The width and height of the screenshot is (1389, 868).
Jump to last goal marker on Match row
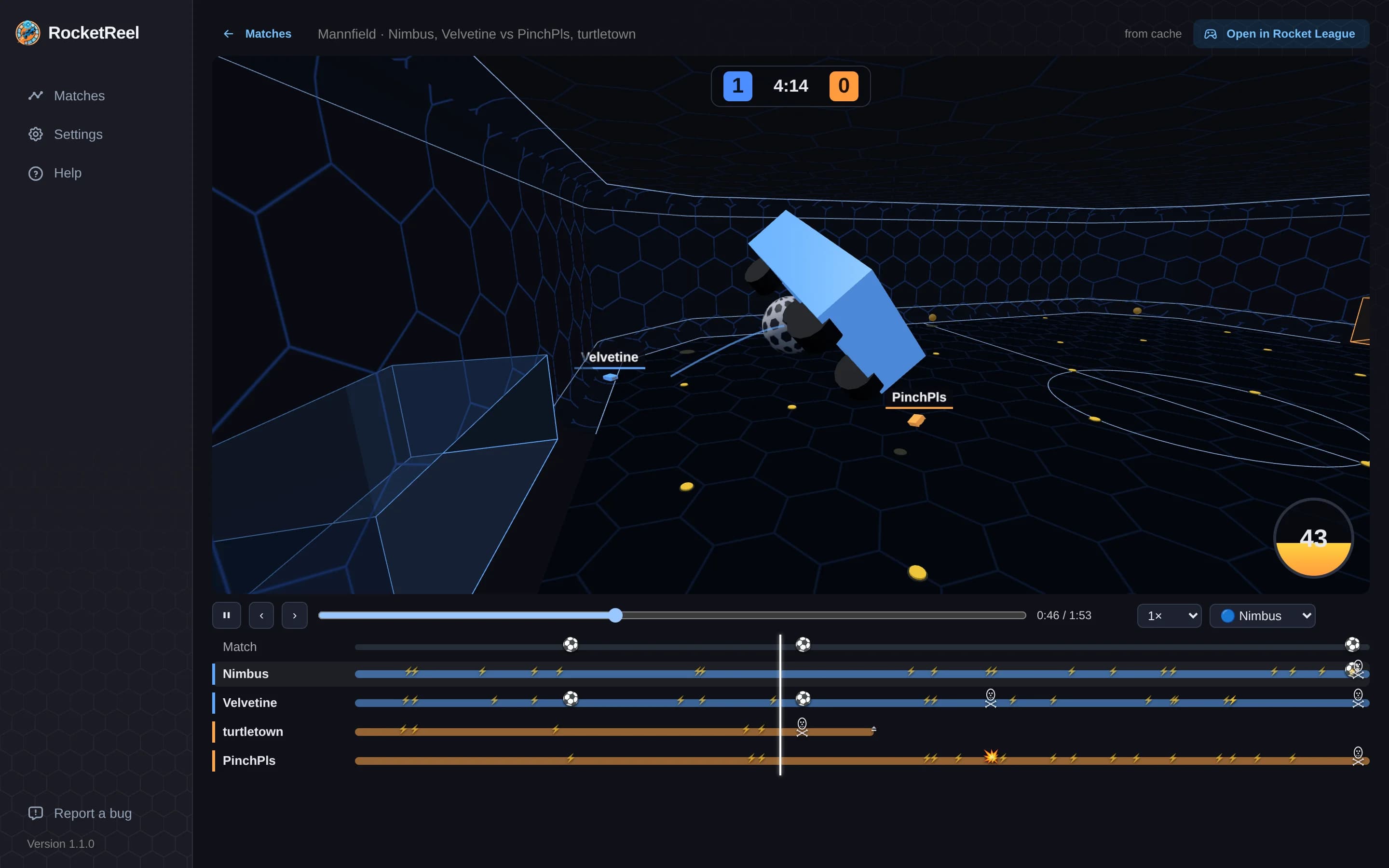pos(1352,644)
